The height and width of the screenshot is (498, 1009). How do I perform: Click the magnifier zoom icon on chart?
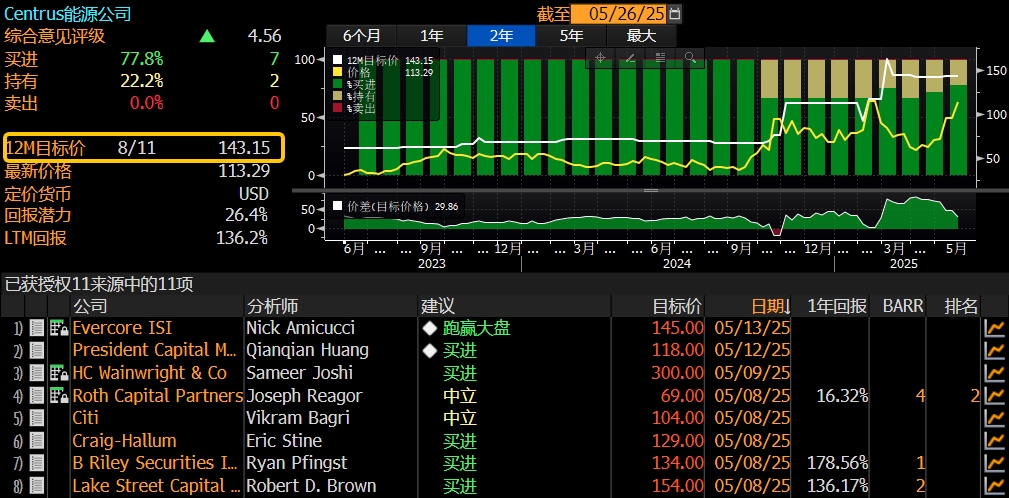click(x=689, y=58)
